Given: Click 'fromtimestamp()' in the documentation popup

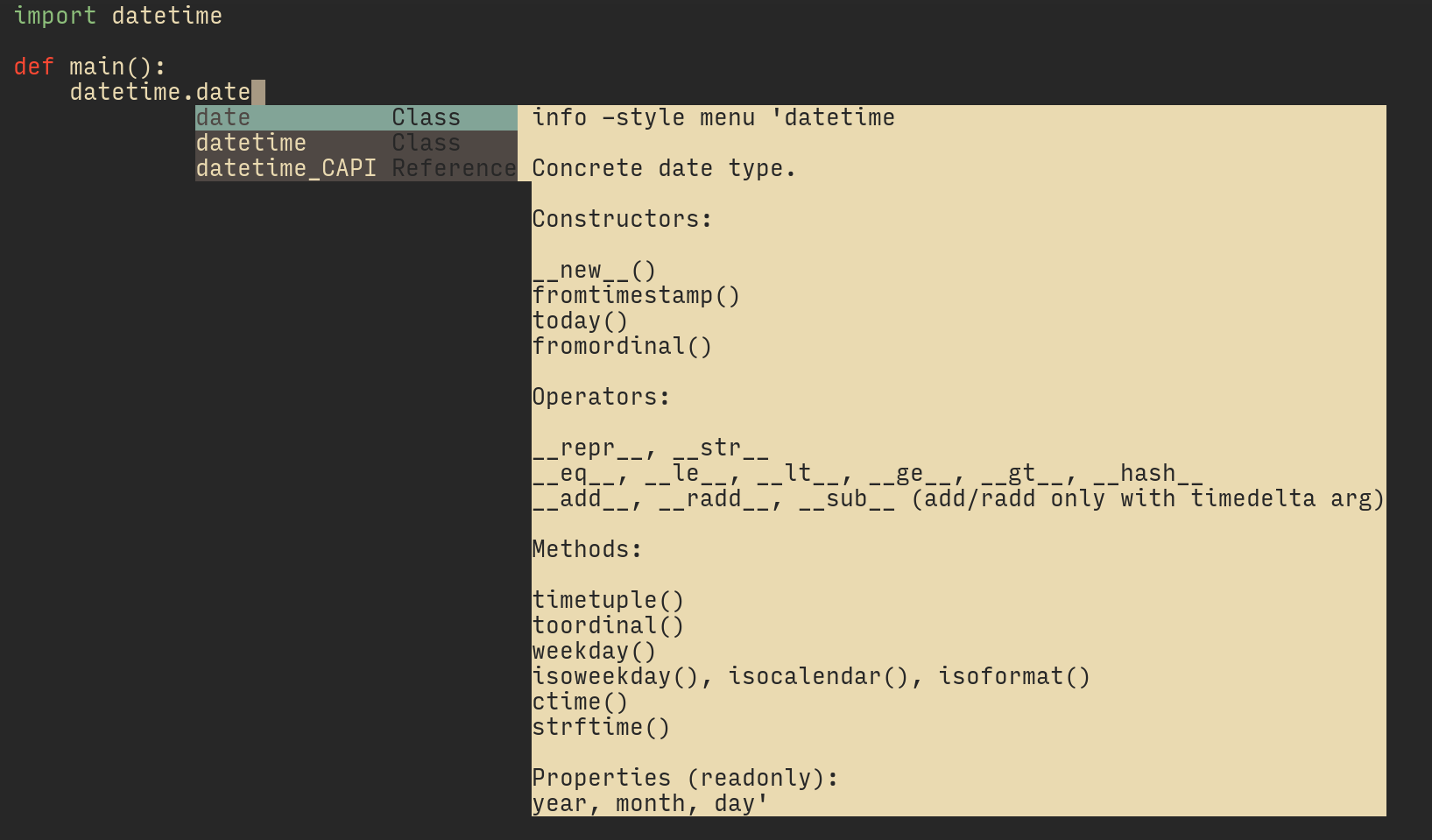Looking at the screenshot, I should [636, 295].
